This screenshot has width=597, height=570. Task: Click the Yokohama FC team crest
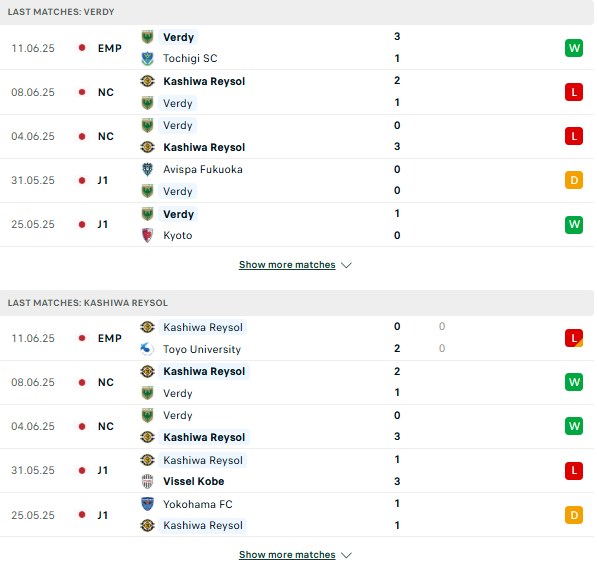coord(147,504)
